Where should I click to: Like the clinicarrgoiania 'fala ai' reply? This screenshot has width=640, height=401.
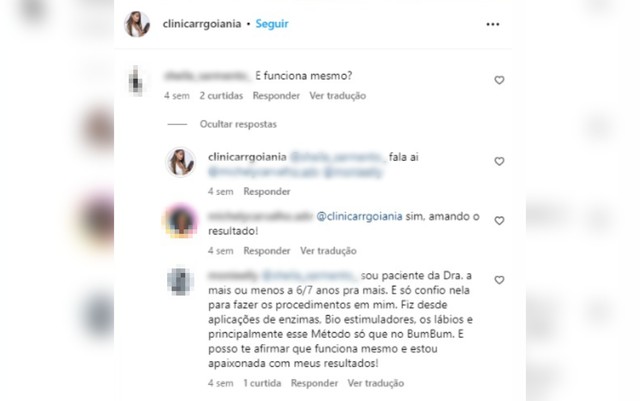coord(499,161)
